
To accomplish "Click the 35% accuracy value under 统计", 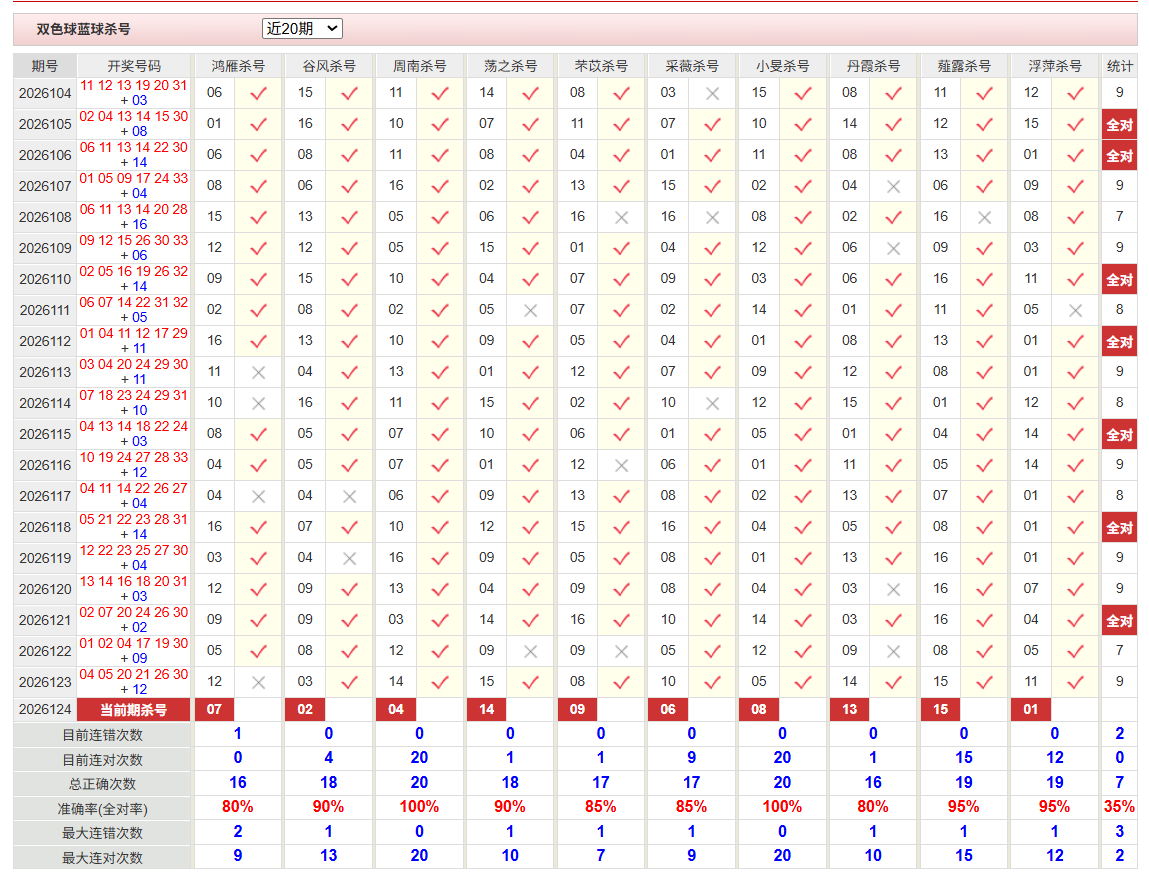I will (1119, 807).
